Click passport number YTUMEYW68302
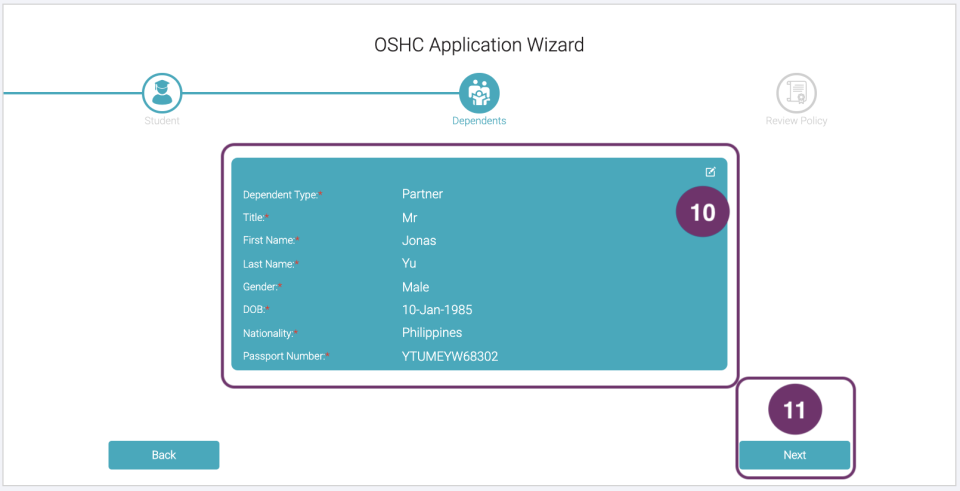Screen dimensions: 960x491 [x=450, y=356]
